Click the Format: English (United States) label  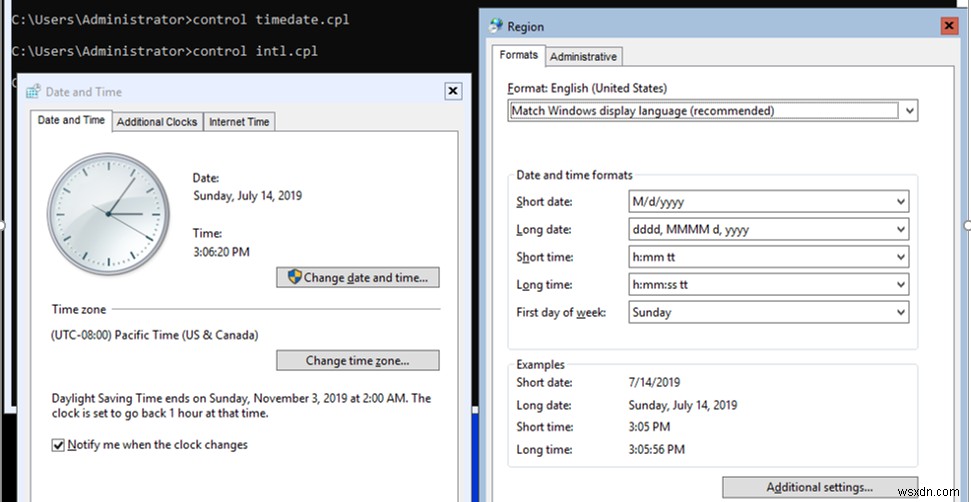point(587,89)
